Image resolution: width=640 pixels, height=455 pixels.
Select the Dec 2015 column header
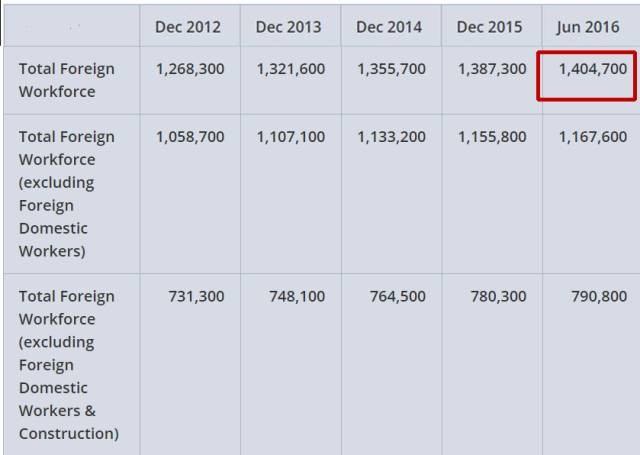490,27
